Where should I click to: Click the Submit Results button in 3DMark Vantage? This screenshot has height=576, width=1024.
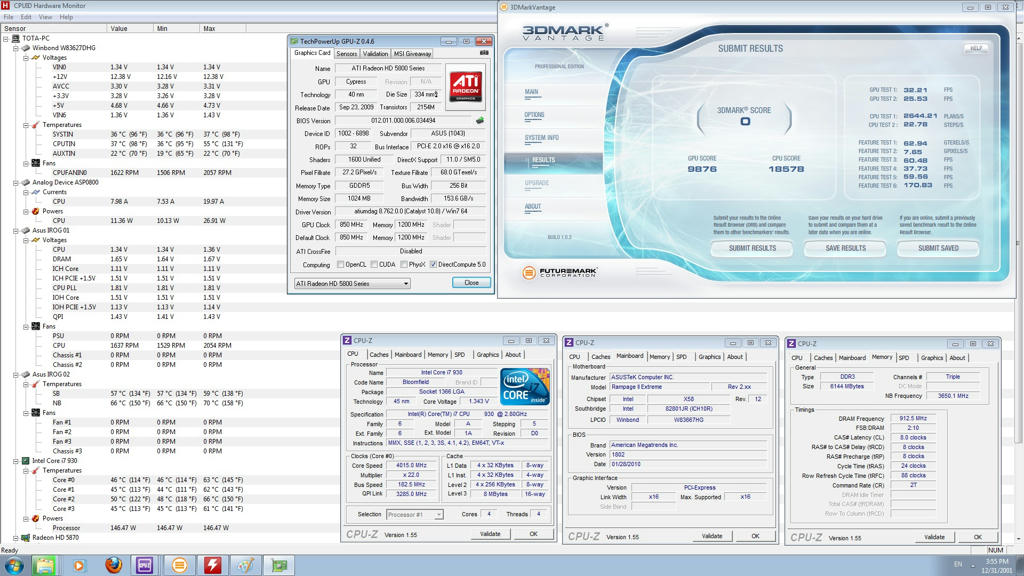tap(752, 248)
